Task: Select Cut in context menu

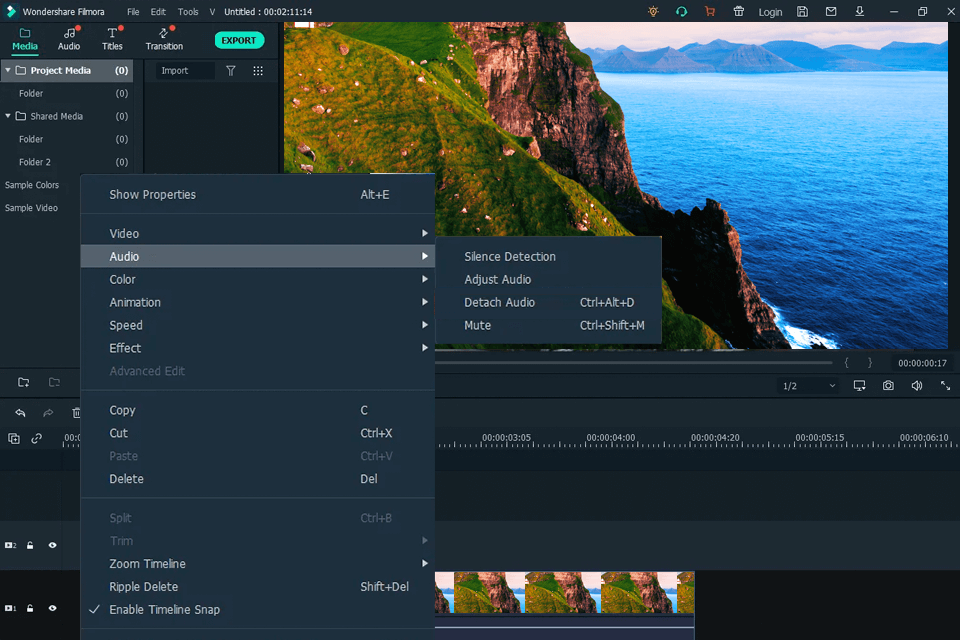Action: (x=258, y=433)
